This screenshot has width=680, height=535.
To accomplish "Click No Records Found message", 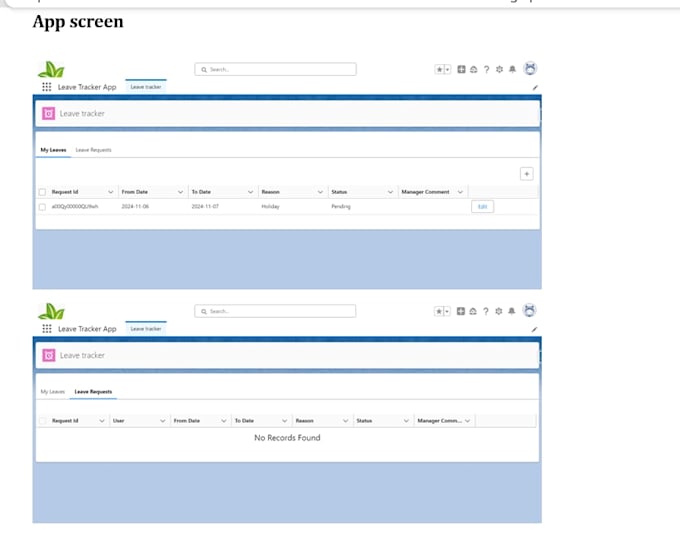I will click(287, 438).
